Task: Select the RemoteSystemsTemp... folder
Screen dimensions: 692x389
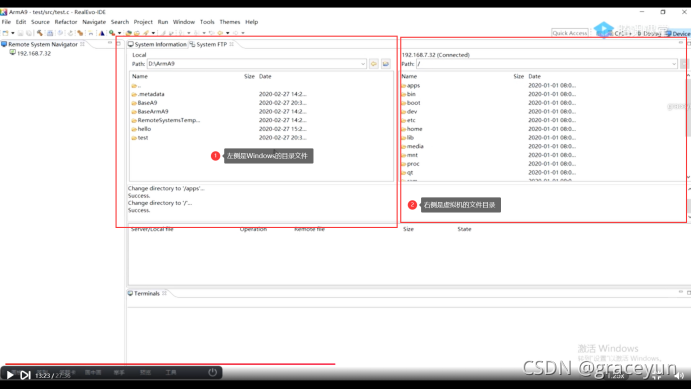Action: point(165,120)
